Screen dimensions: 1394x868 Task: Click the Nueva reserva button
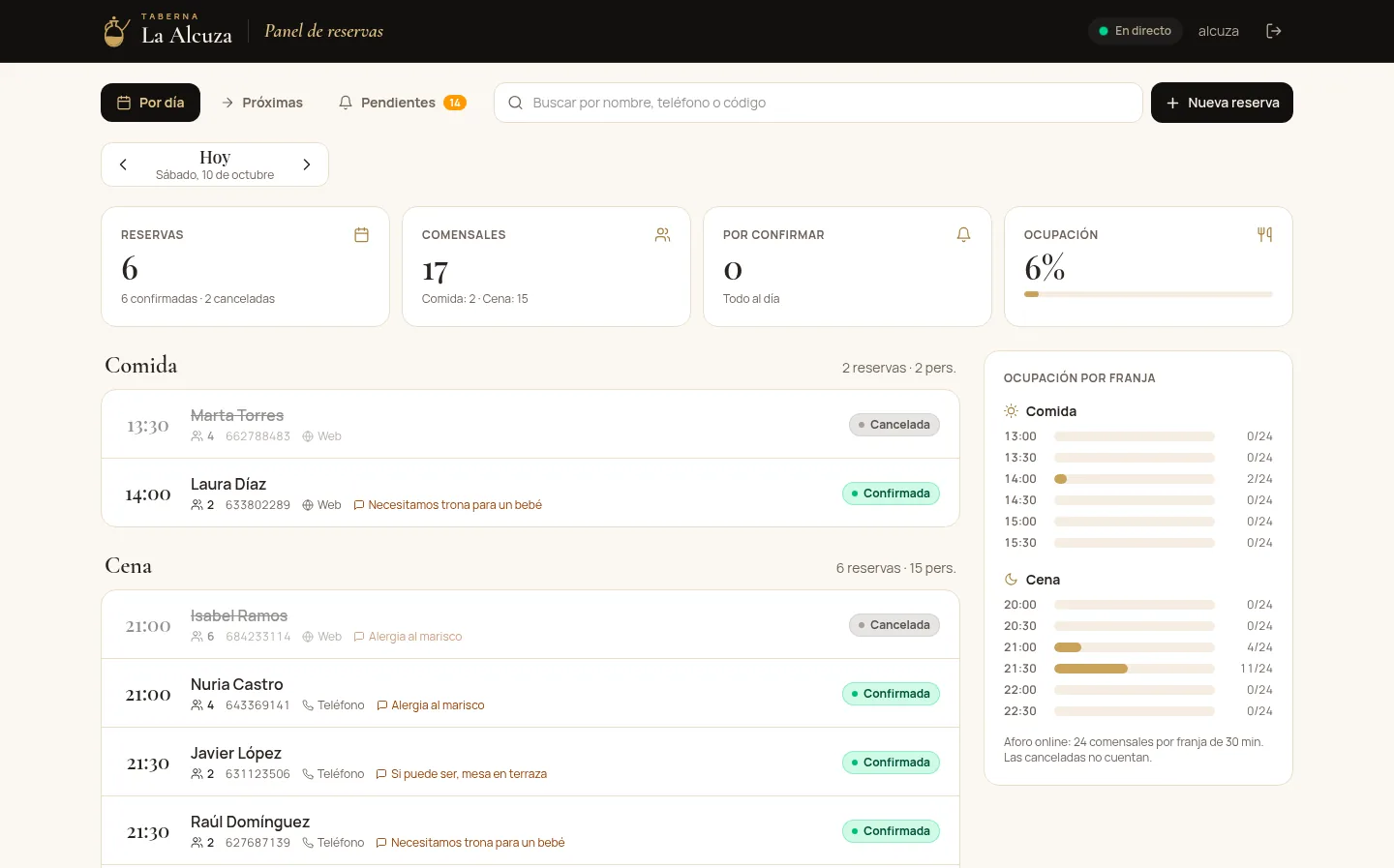(1222, 103)
